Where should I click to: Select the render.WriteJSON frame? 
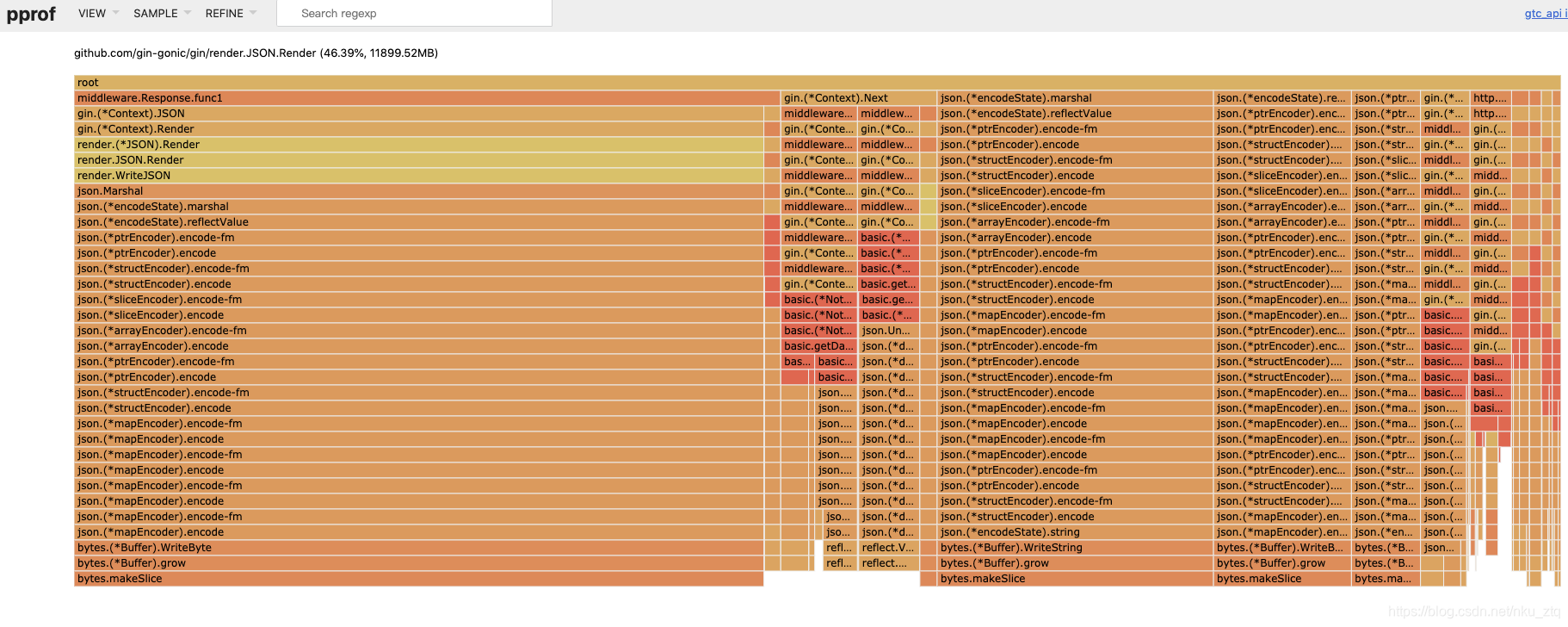[x=419, y=176]
